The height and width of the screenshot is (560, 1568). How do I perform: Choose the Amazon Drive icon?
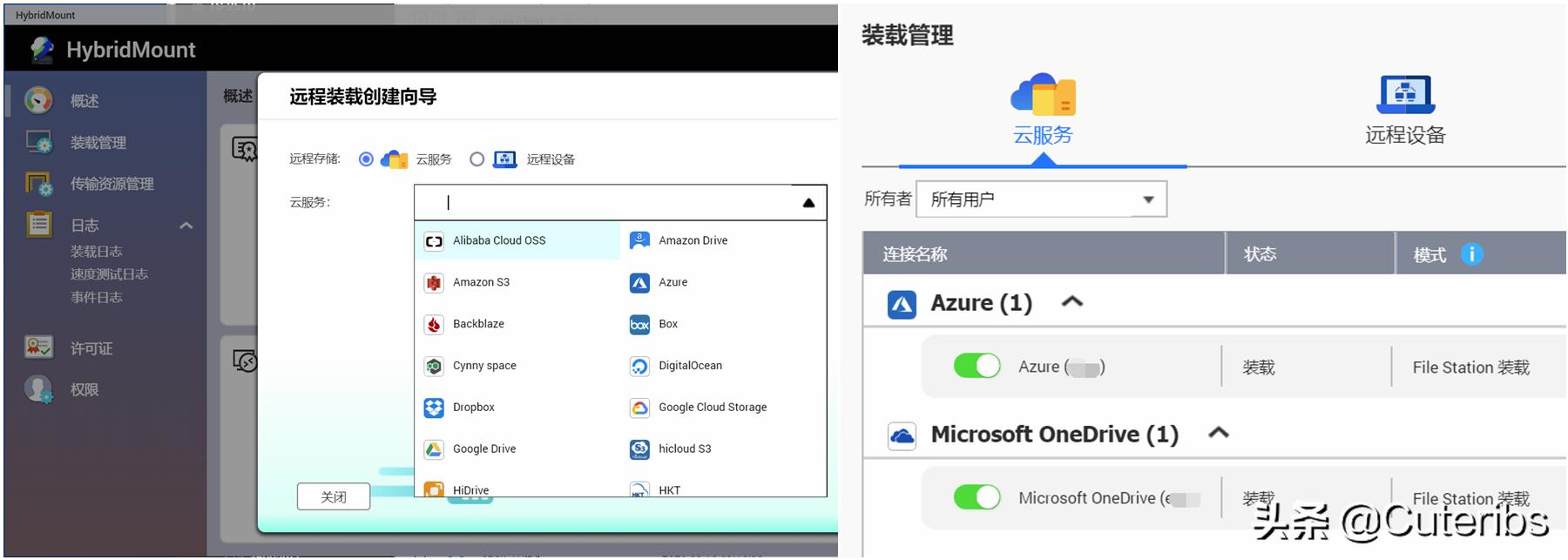tap(639, 240)
